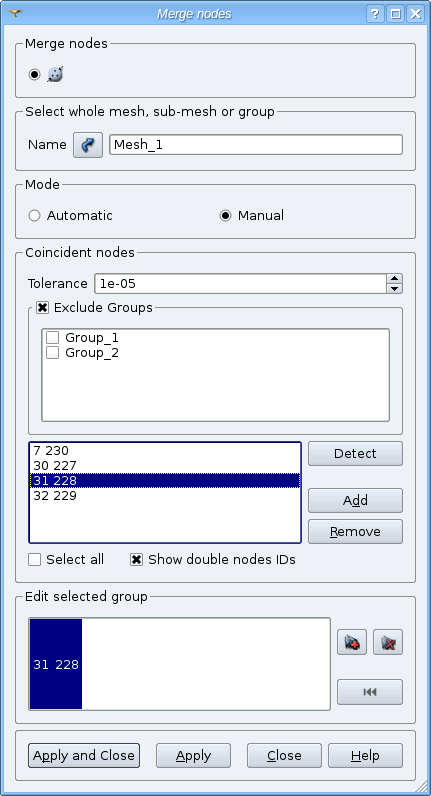Increase tolerance with the up stepper arrow

(x=394, y=279)
